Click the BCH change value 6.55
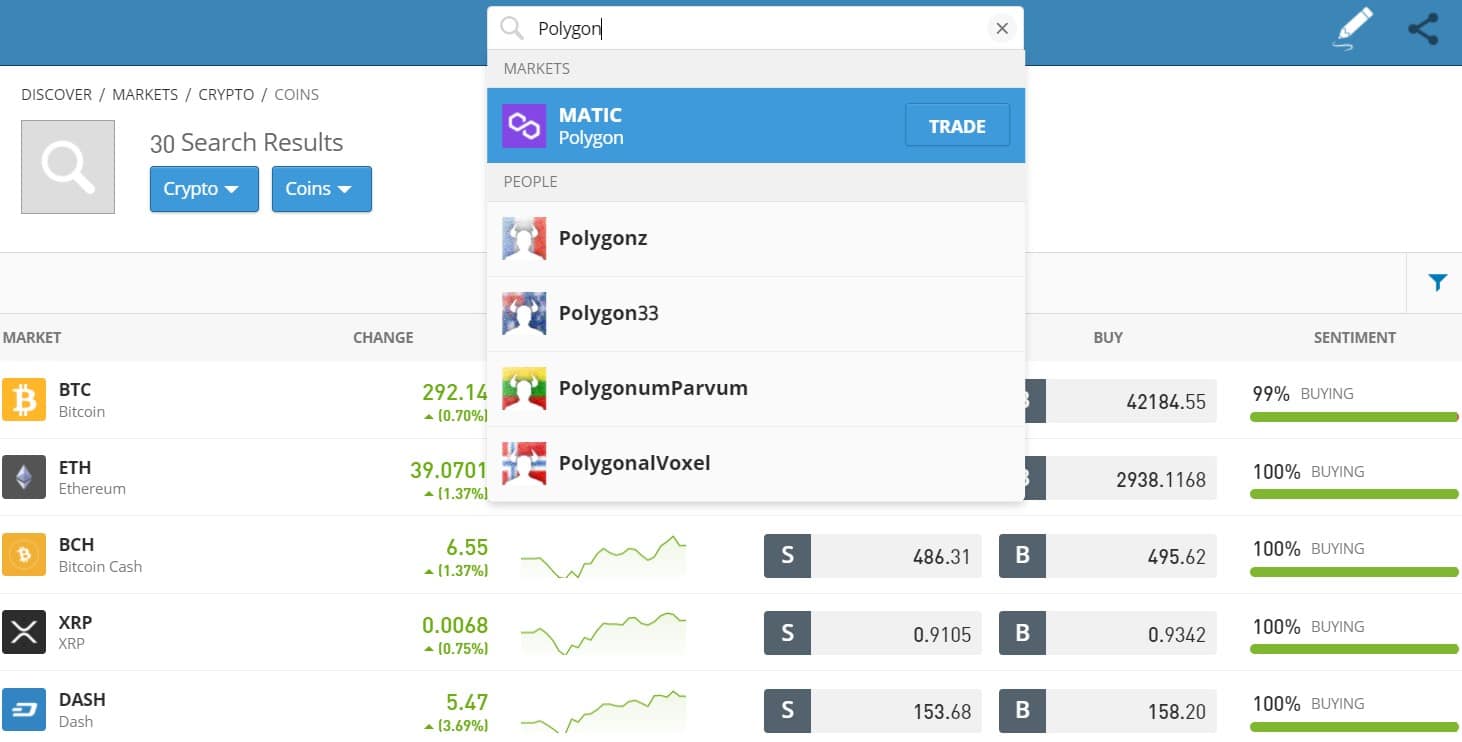The height and width of the screenshot is (742, 1462). tap(467, 547)
